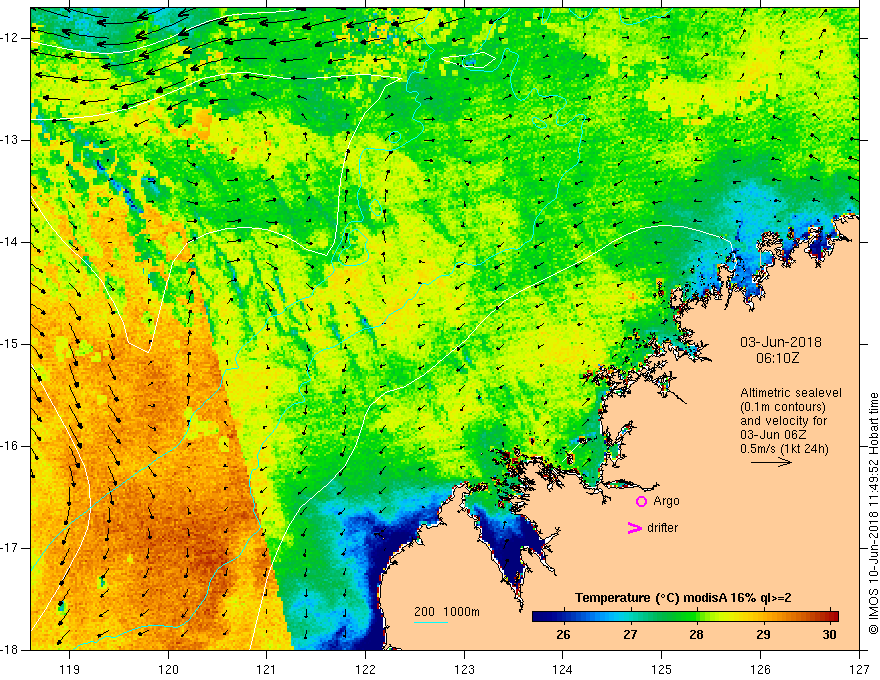Click the time text 06:10Z
This screenshot has width=880, height=680.
[777, 358]
